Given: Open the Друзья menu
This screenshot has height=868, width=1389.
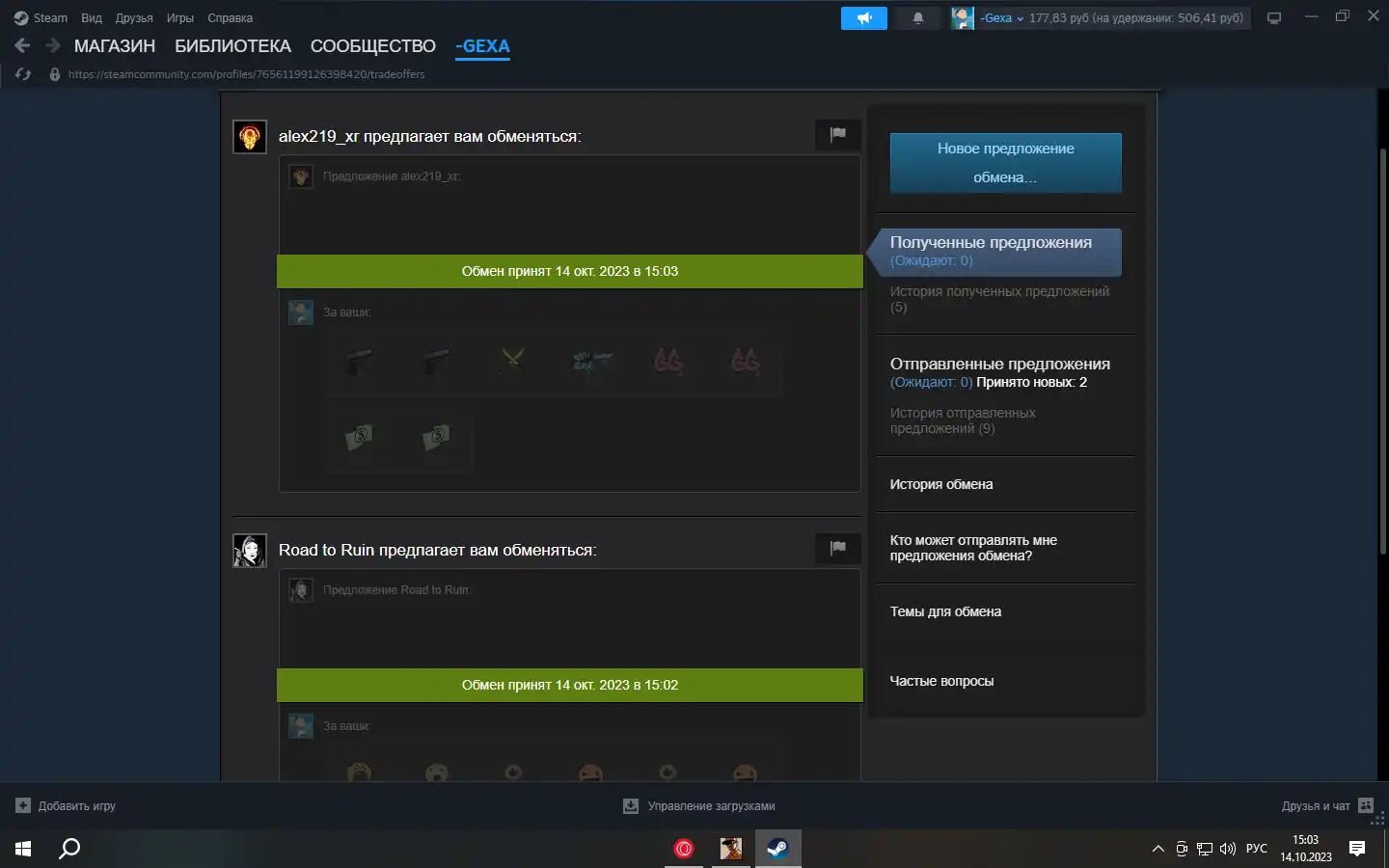Looking at the screenshot, I should pyautogui.click(x=134, y=17).
